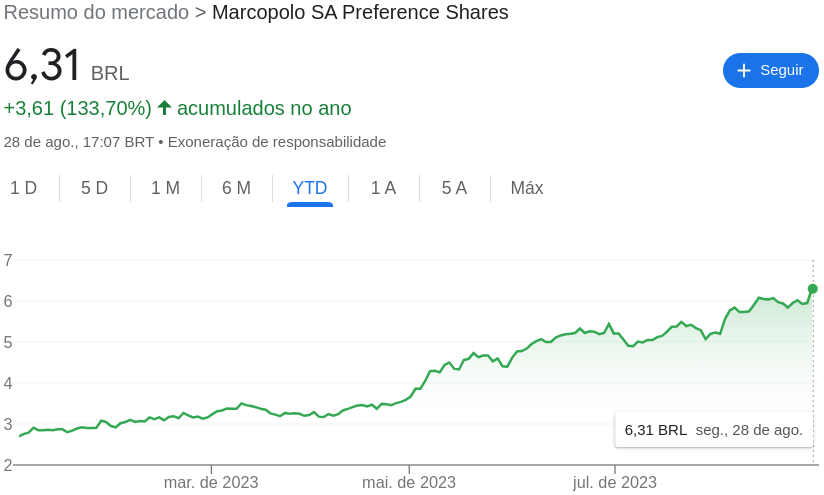Click the mar. de 2023 axis label
The image size is (824, 495).
[x=211, y=482]
